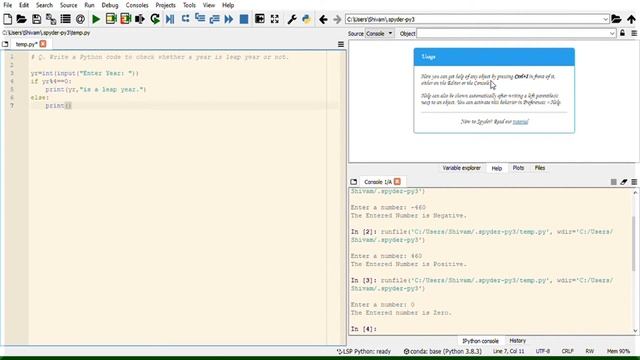Click the console Browse tabs icon
This screenshot has width=640, height=360.
click(353, 182)
